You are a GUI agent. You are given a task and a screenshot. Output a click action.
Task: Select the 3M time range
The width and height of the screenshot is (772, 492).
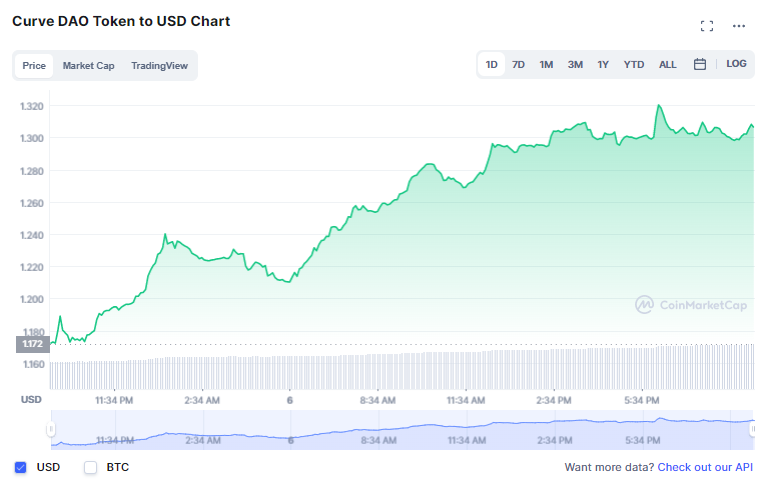[575, 65]
